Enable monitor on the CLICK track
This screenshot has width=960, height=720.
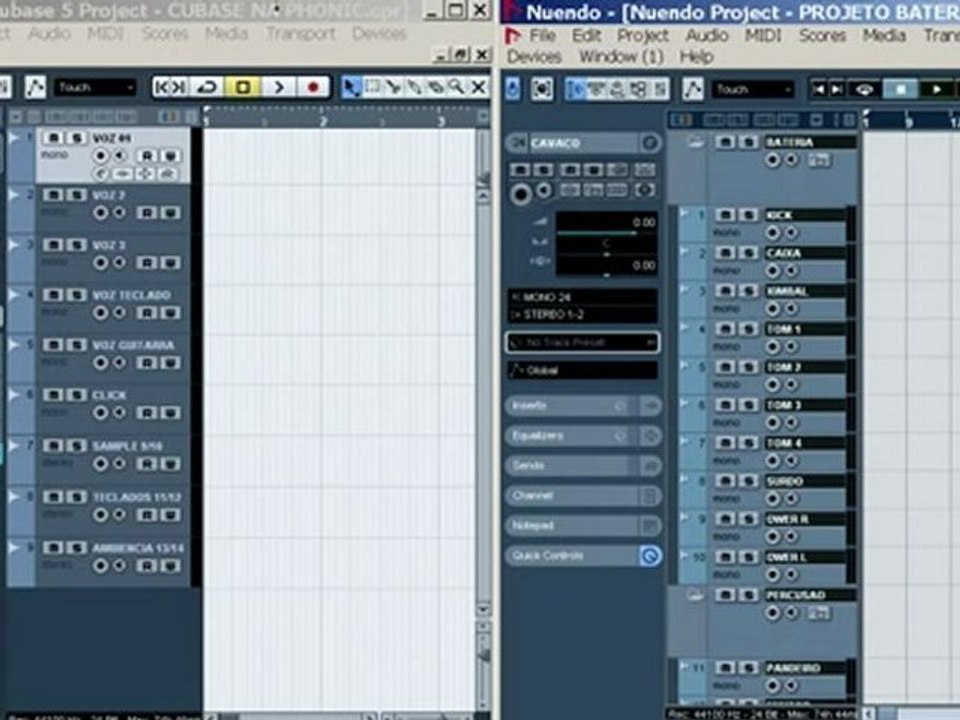(119, 414)
